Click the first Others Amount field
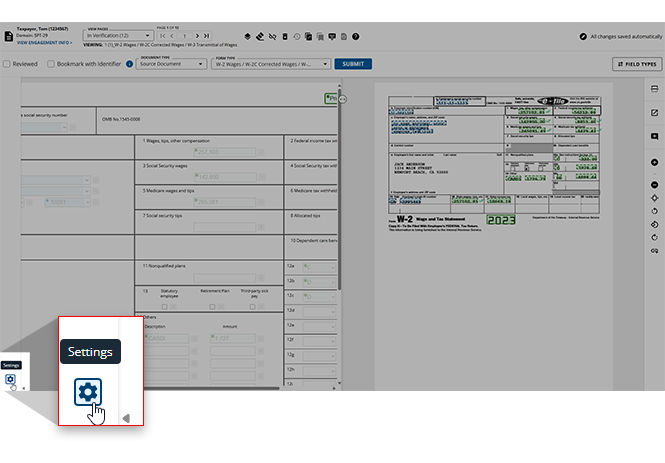This screenshot has width=665, height=463. (233, 338)
